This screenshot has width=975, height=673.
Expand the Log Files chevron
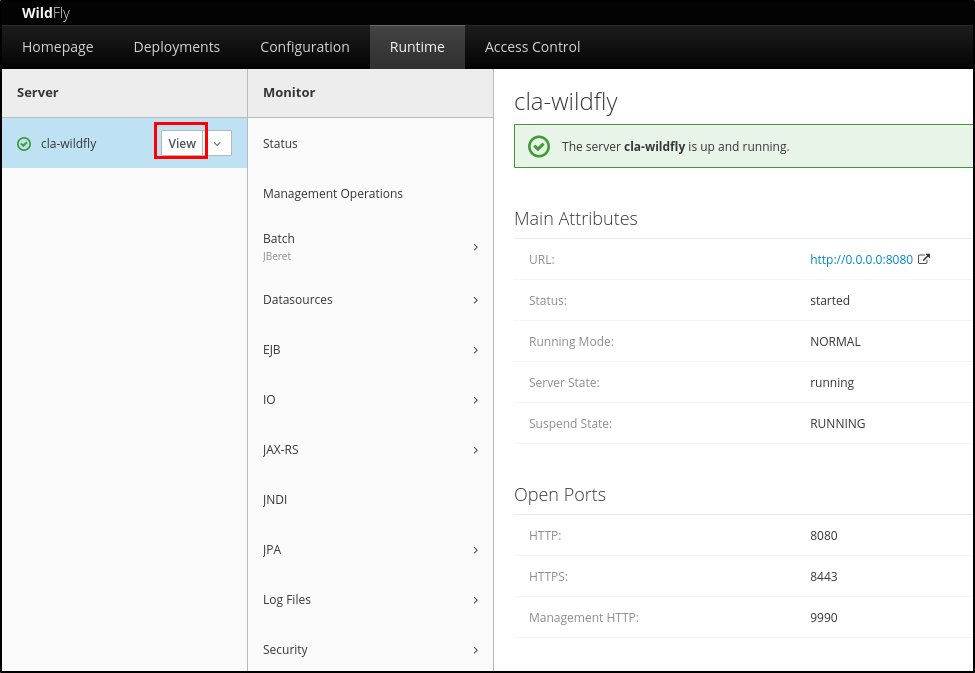(476, 600)
